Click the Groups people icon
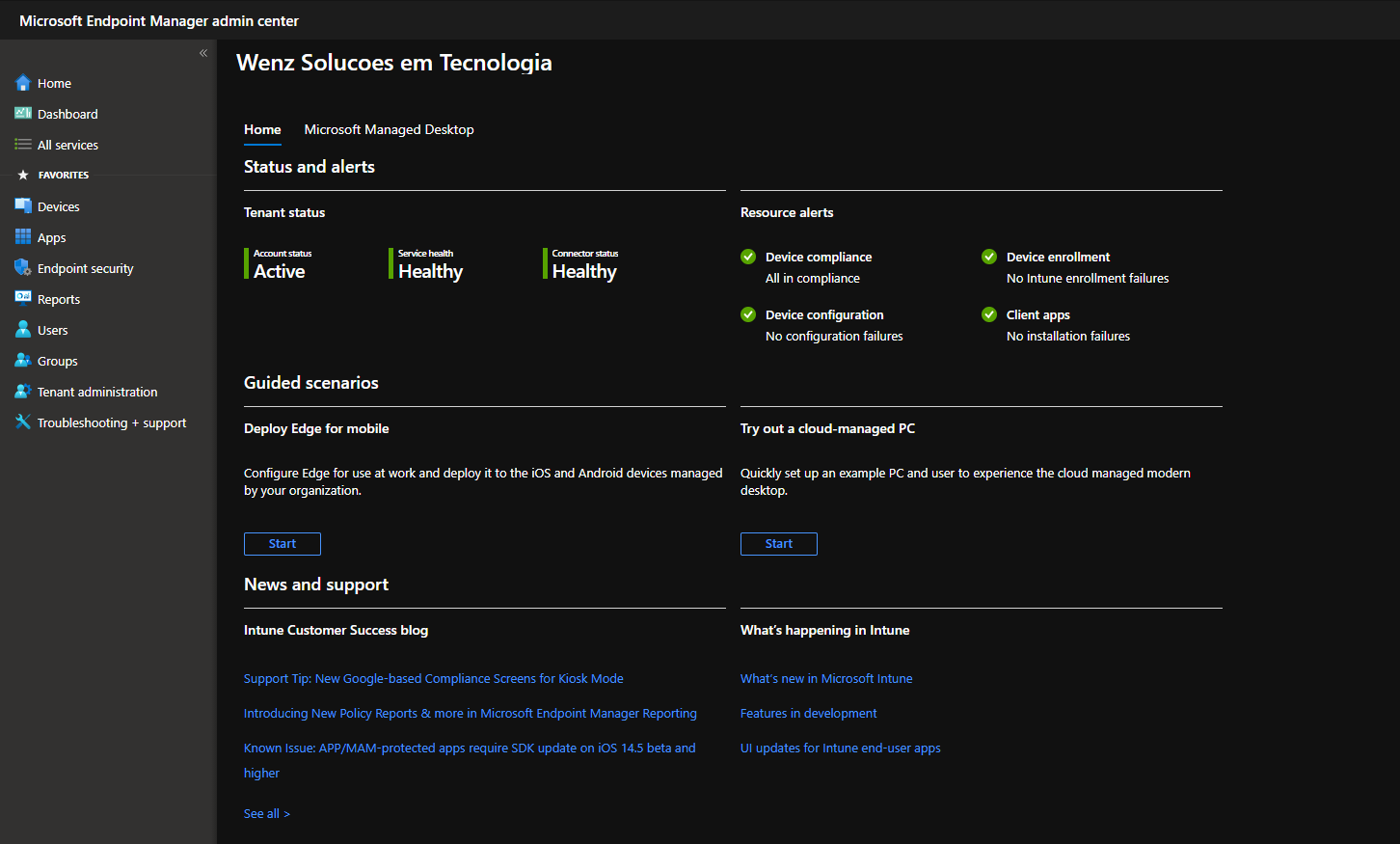 pos(23,361)
